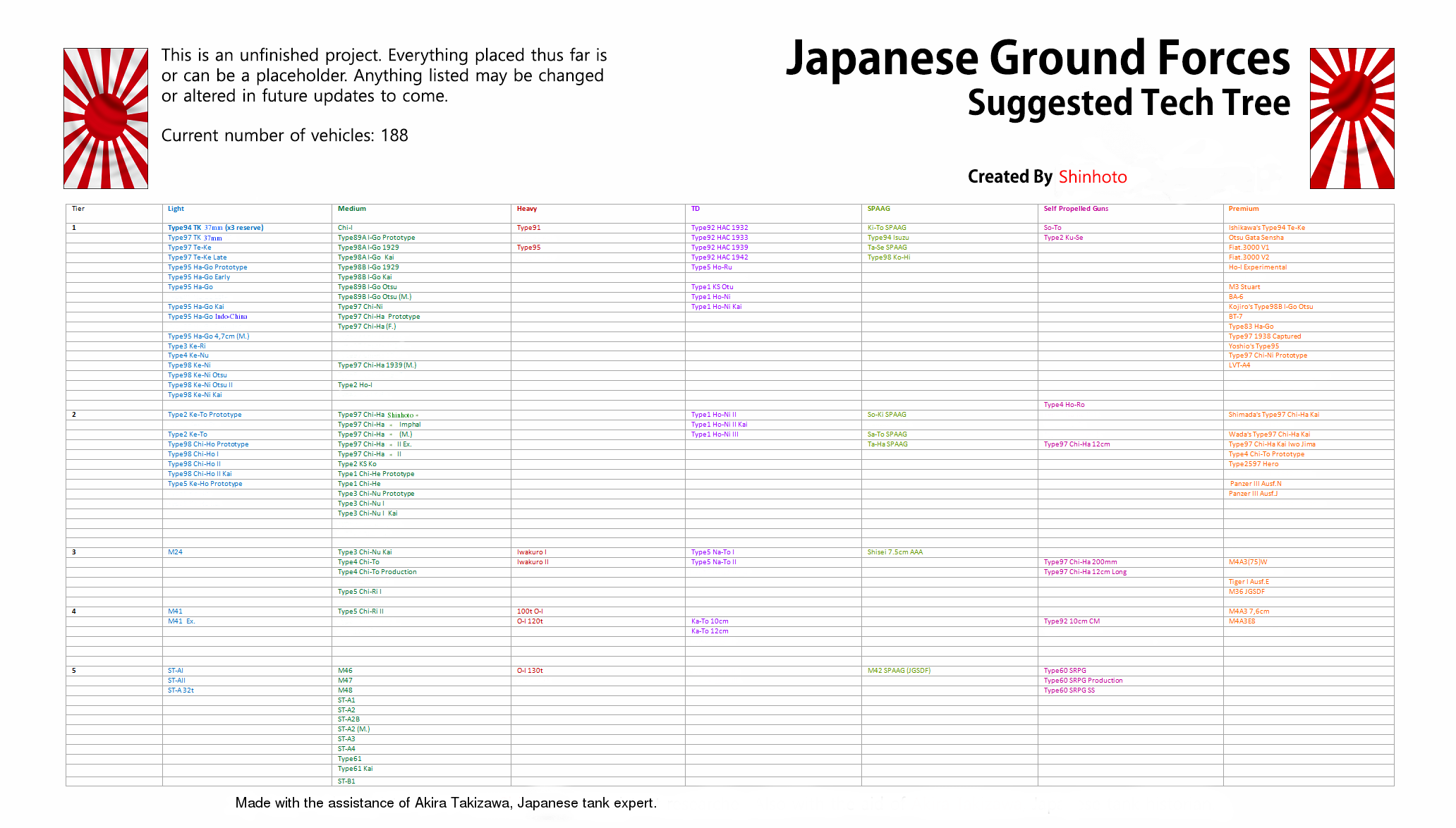Click 'Type97 Chi-Ni' medium tank cell
1456x828 pixels.
(360, 307)
